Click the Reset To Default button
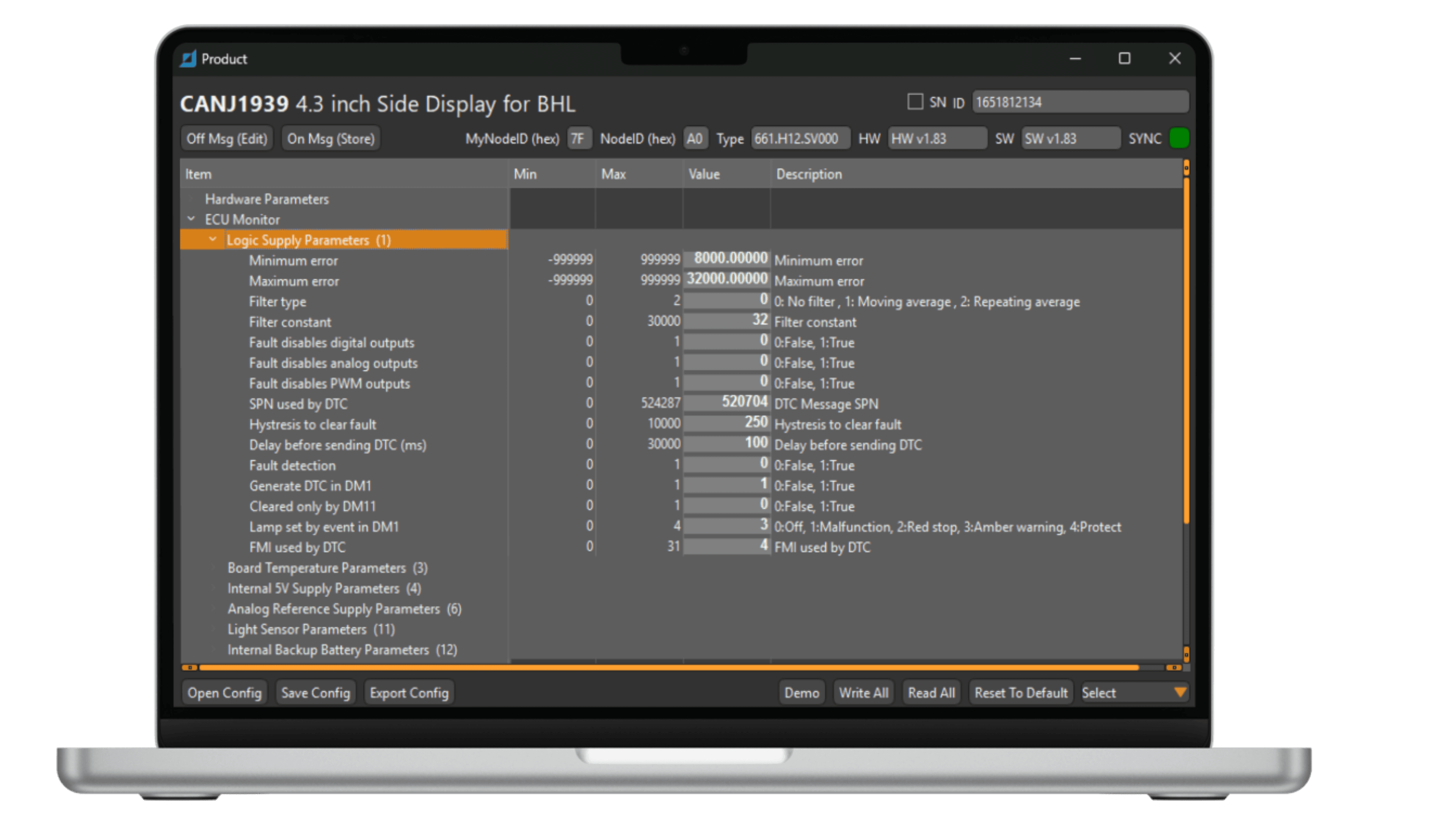 (x=1021, y=692)
